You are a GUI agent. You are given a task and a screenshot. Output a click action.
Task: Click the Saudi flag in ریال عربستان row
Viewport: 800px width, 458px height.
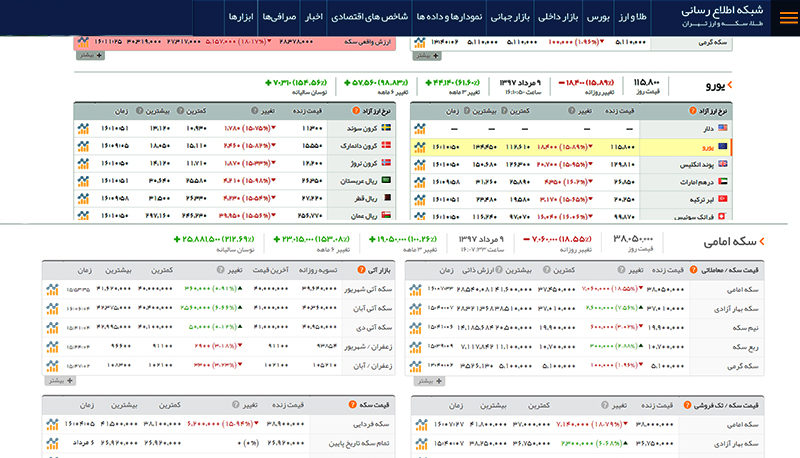(386, 180)
